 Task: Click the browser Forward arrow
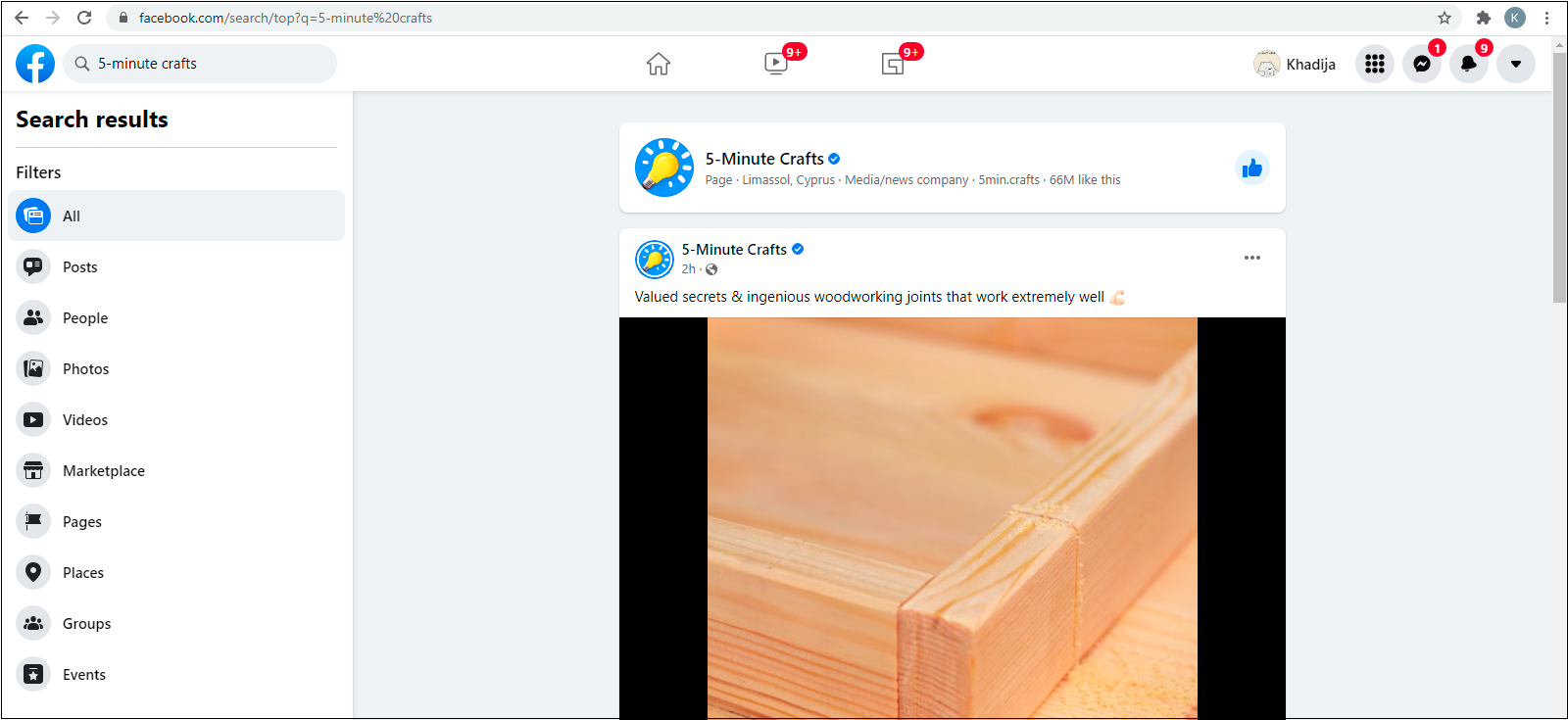coord(53,18)
